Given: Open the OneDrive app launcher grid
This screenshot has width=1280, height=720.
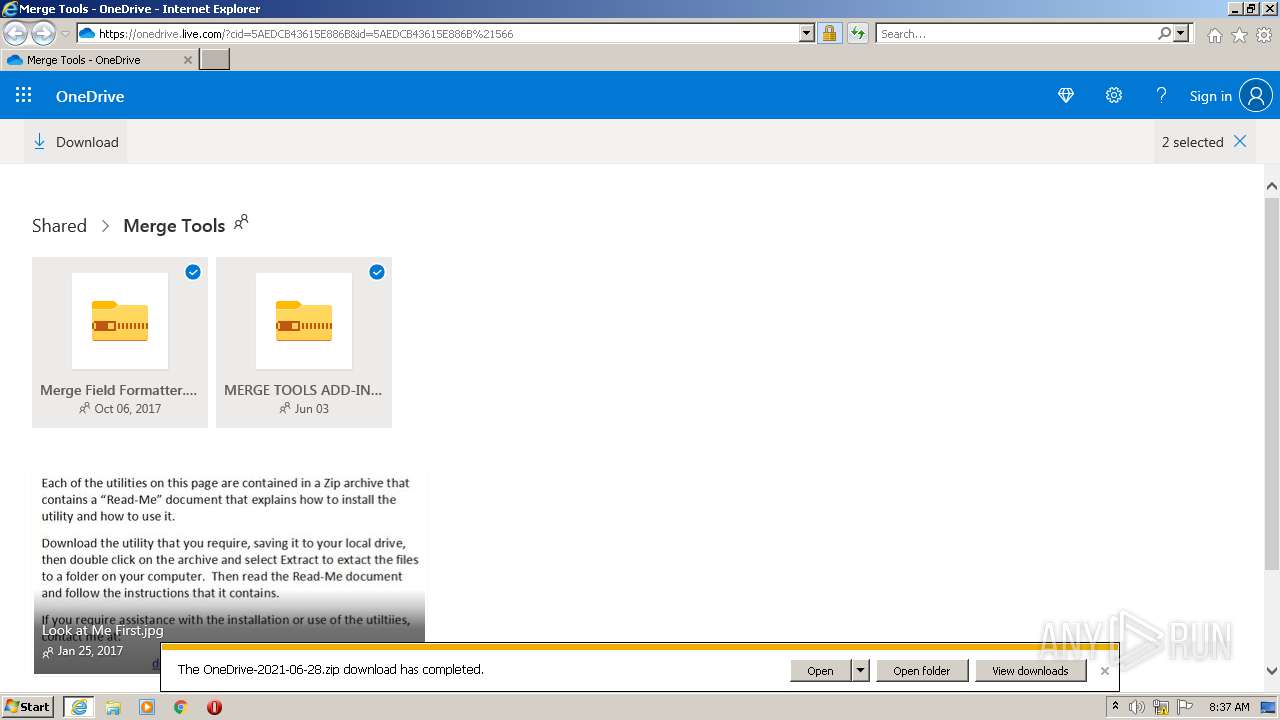Looking at the screenshot, I should point(24,95).
